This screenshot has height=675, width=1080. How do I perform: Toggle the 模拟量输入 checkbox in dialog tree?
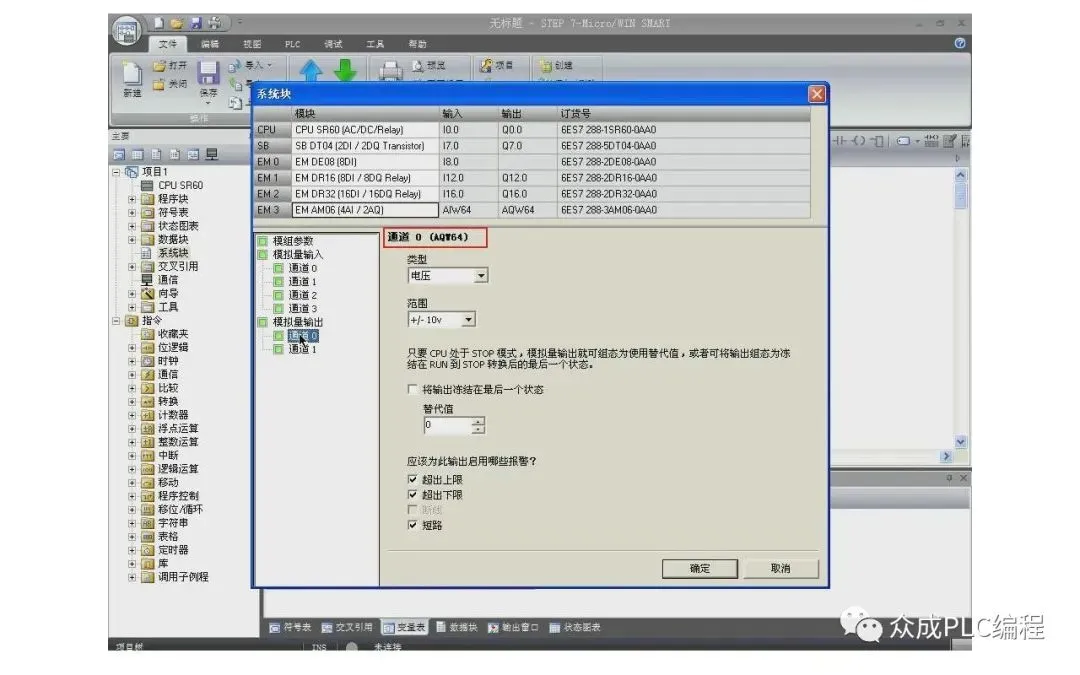[262, 254]
